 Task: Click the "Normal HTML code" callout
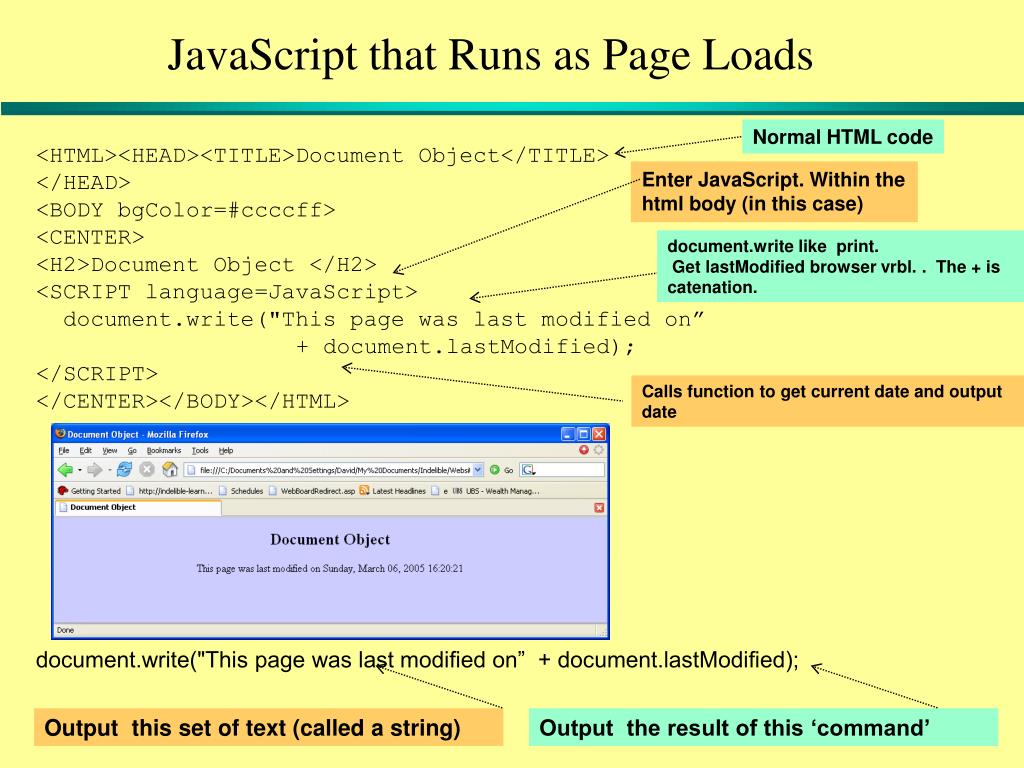(x=842, y=136)
